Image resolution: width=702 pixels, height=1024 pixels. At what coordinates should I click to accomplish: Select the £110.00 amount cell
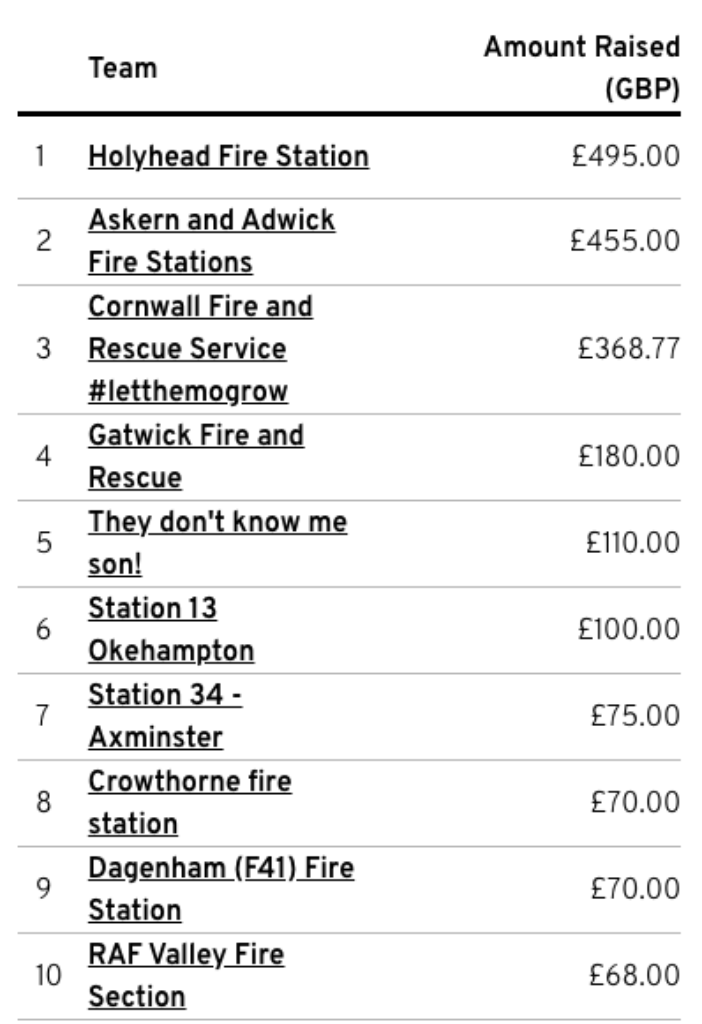click(633, 543)
